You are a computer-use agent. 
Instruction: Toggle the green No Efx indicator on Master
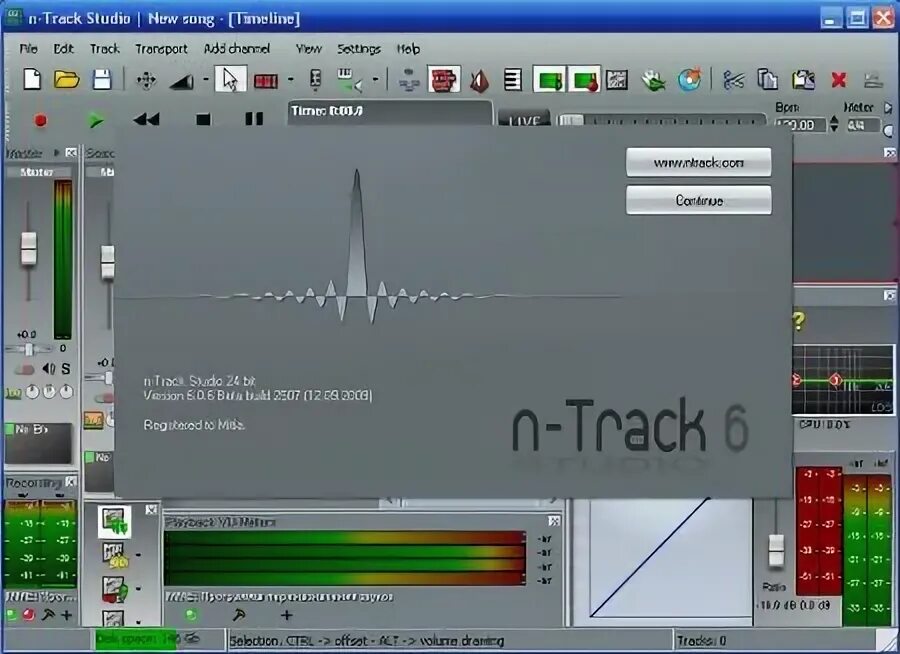9,429
